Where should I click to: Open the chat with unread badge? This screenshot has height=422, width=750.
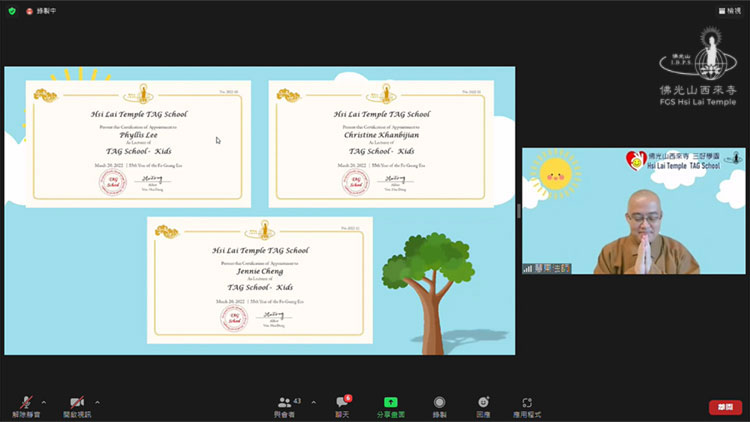342,407
